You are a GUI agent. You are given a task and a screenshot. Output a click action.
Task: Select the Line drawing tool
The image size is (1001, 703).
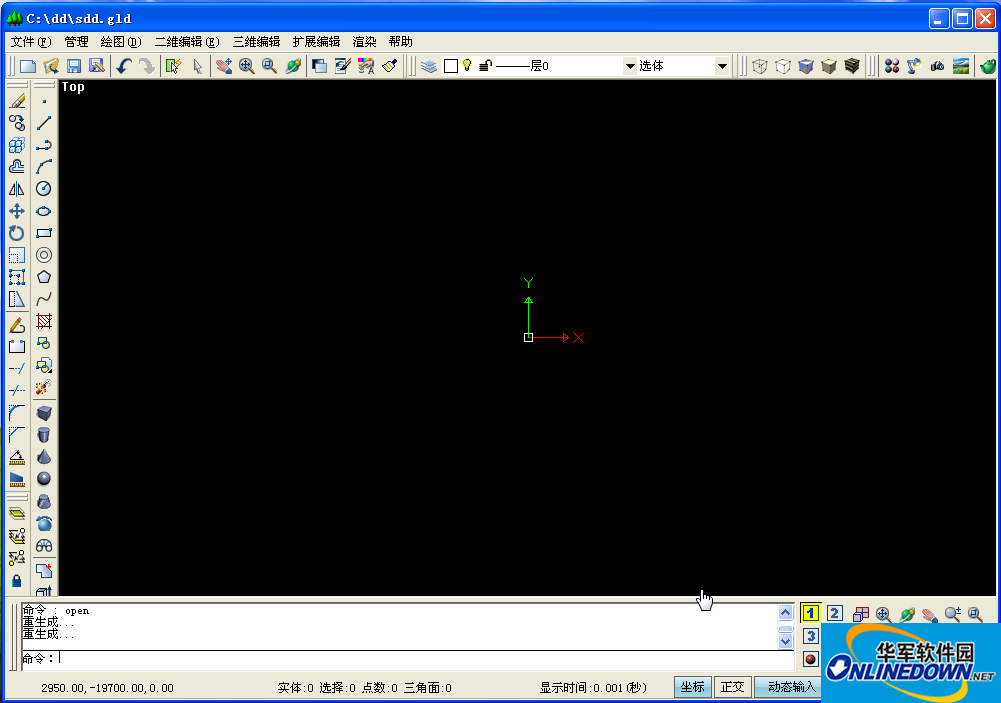click(x=44, y=123)
